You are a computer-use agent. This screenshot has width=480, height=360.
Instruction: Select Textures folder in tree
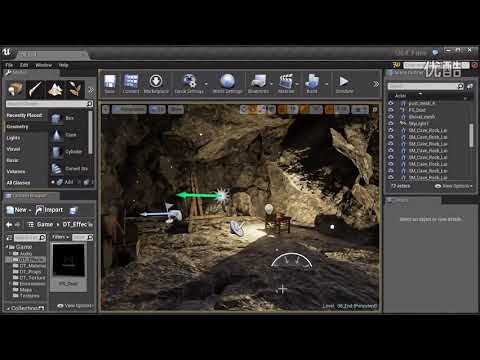(x=29, y=296)
